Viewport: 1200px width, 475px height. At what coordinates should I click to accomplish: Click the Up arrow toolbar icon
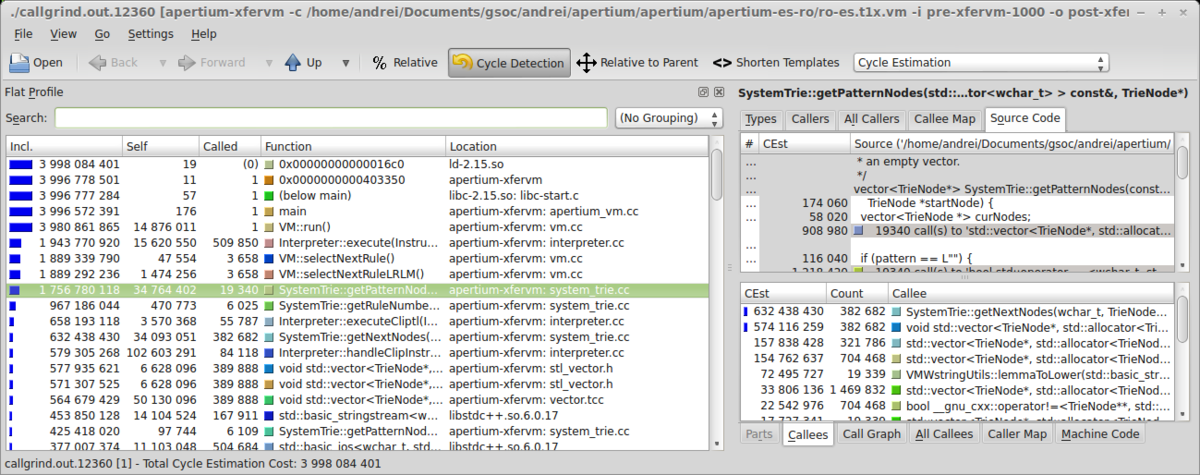[x=293, y=63]
